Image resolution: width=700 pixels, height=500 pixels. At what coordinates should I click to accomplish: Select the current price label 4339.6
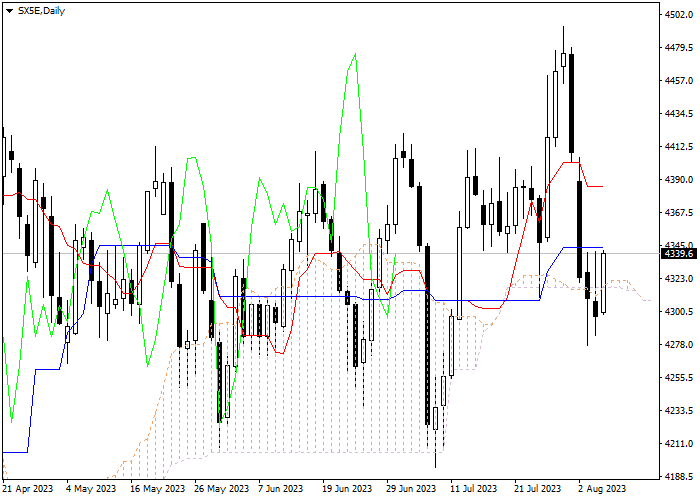click(x=679, y=254)
